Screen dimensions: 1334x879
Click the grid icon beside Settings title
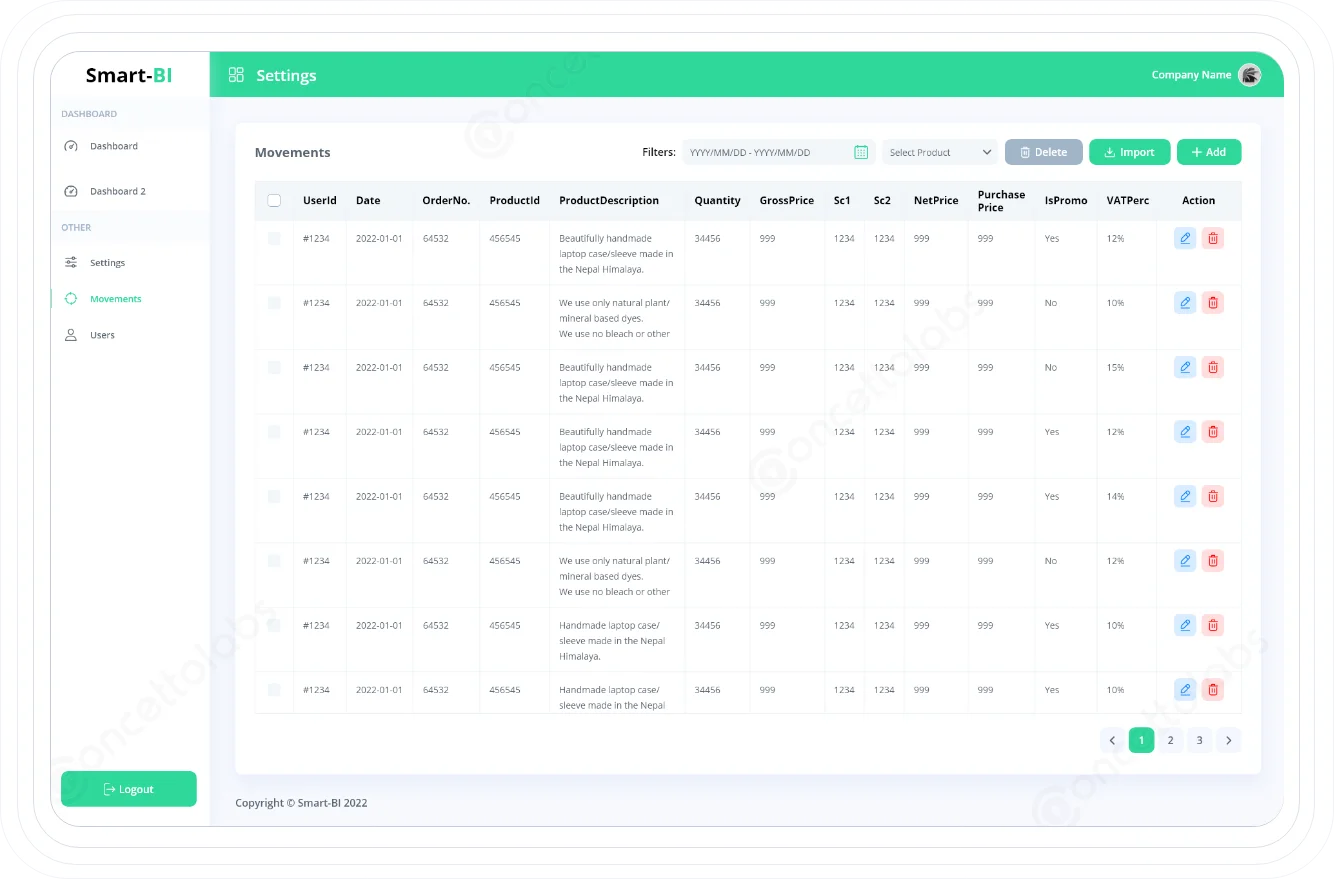pos(236,75)
